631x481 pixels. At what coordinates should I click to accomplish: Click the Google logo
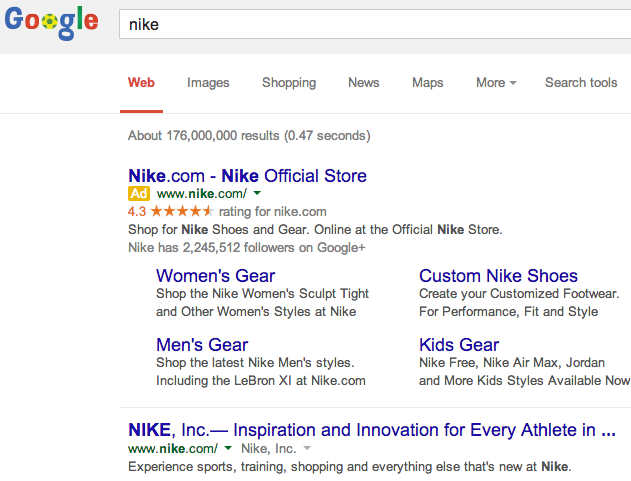52,22
